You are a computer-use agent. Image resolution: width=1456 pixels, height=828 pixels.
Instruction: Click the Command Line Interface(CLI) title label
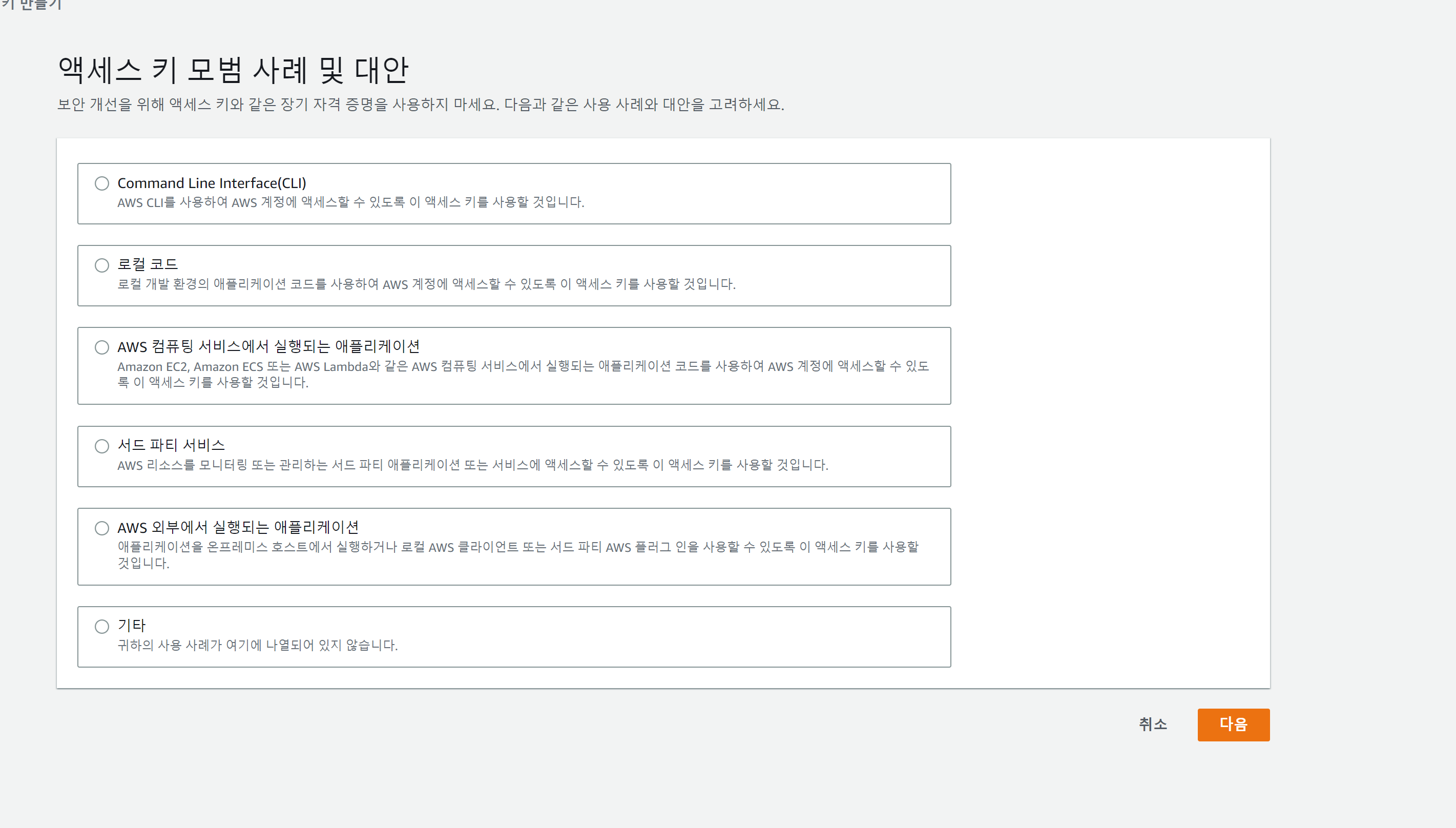pos(212,183)
